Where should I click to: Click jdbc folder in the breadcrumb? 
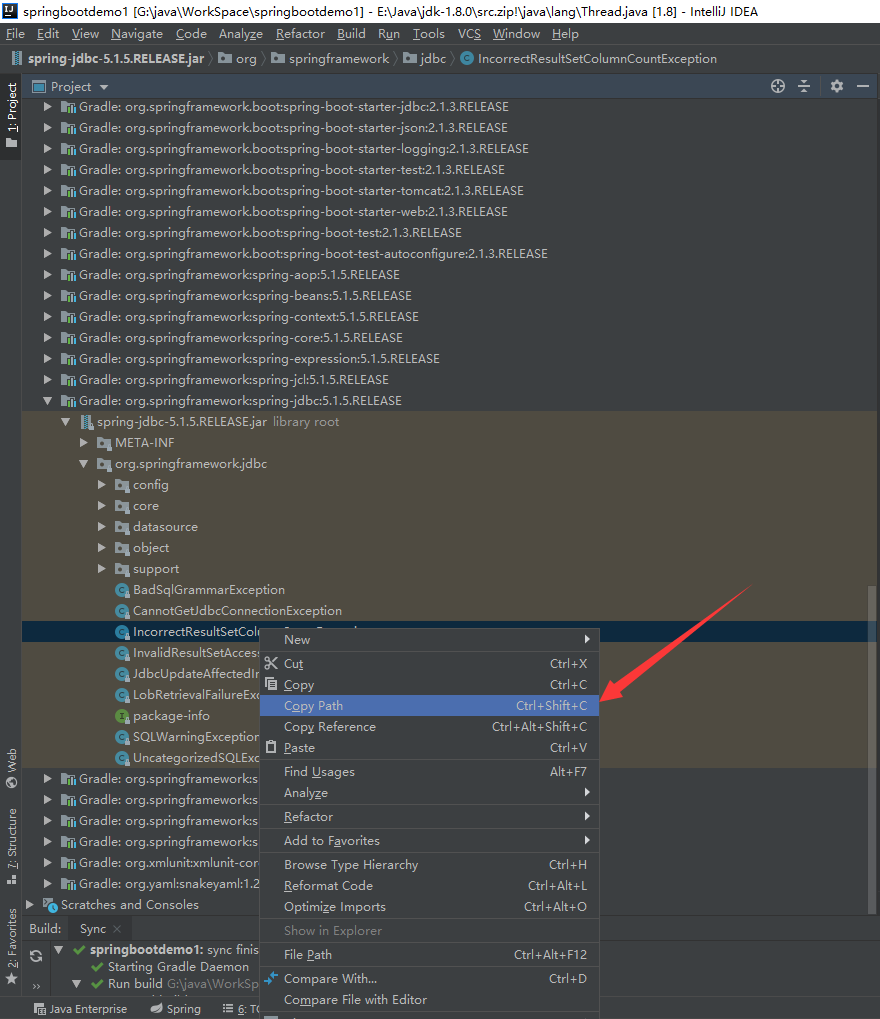425,58
